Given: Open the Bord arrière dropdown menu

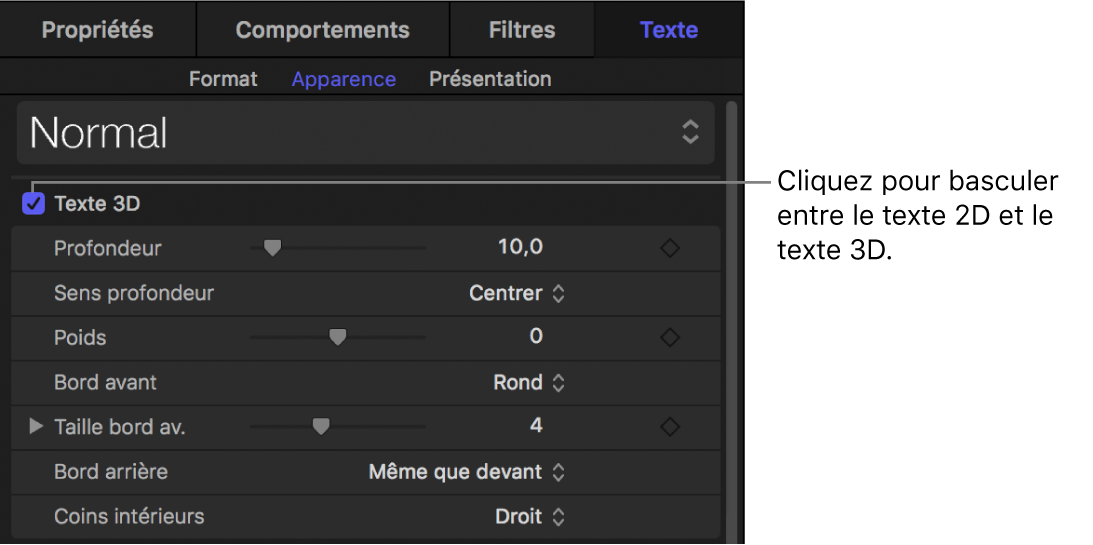Looking at the screenshot, I should coord(467,472).
